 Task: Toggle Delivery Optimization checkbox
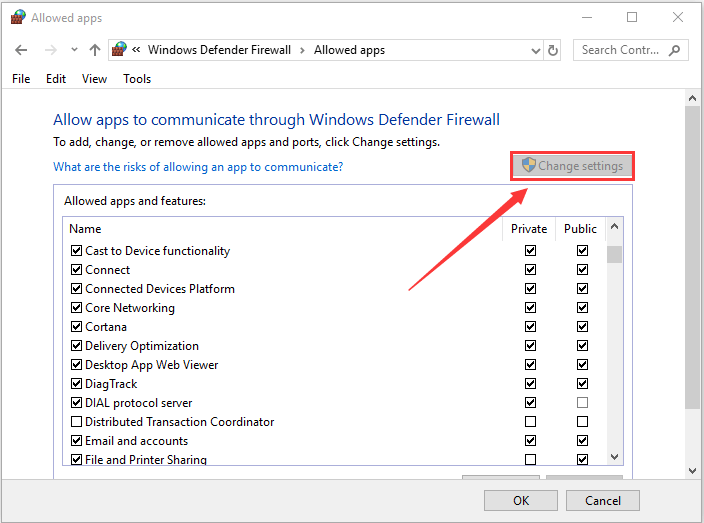[x=76, y=346]
